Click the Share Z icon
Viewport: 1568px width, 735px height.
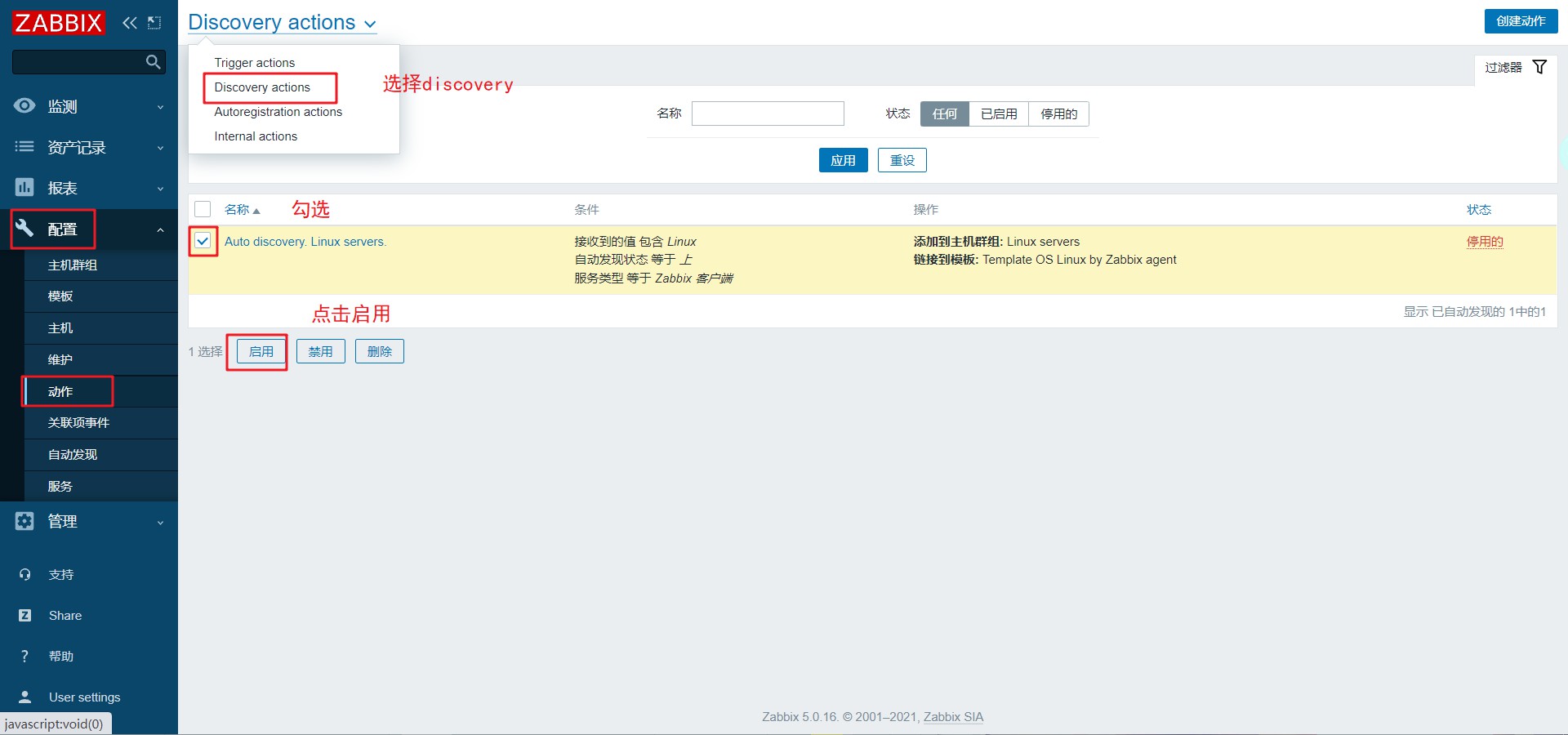click(x=24, y=616)
